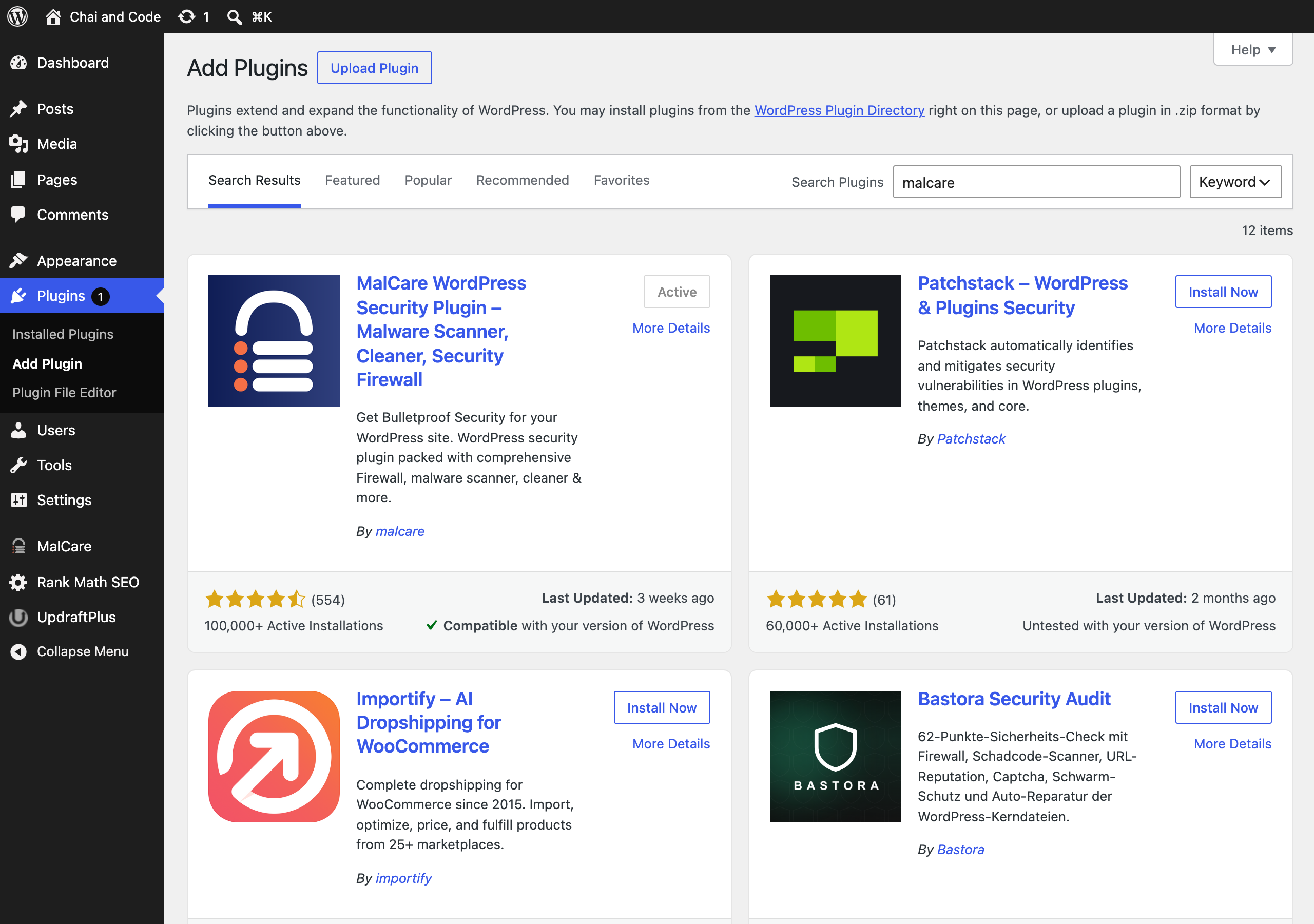Install the Bastora Security Audit plugin

[x=1223, y=707]
